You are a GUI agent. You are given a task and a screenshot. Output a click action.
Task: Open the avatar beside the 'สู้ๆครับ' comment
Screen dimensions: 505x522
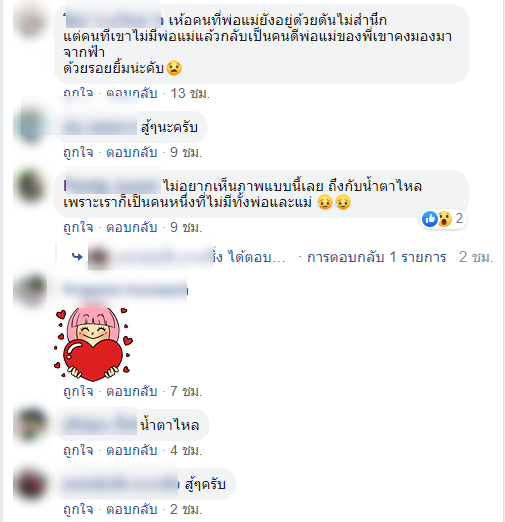[x=31, y=484]
